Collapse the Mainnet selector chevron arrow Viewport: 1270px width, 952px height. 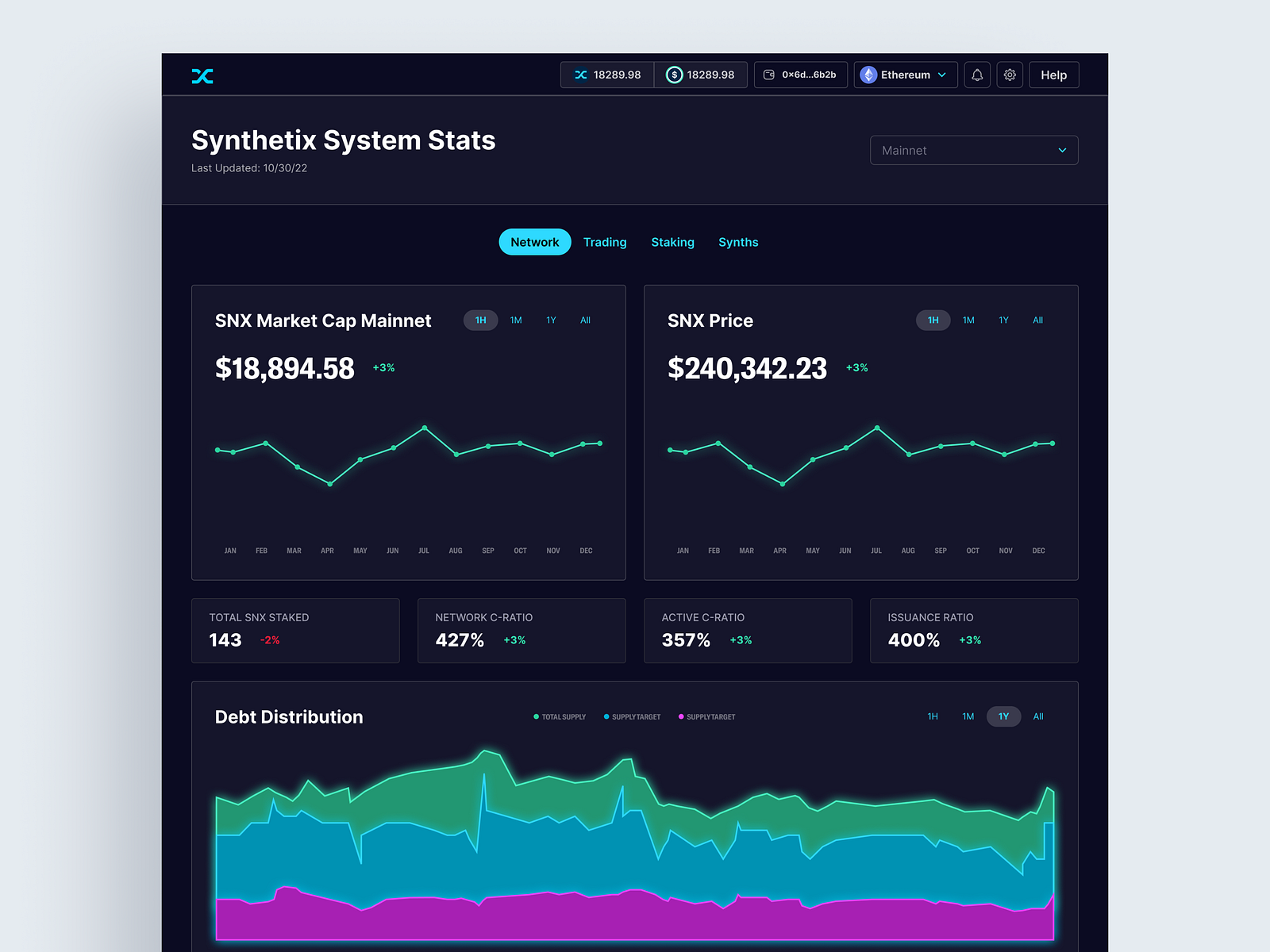1062,150
